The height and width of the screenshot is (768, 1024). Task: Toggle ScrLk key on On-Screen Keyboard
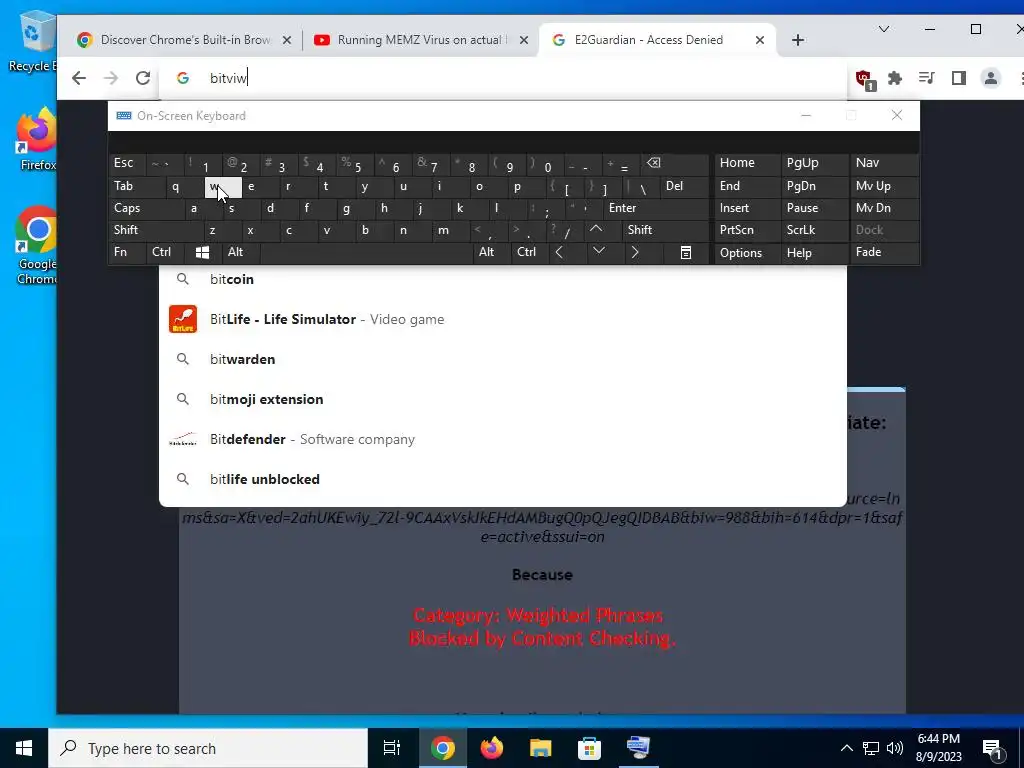(x=814, y=230)
